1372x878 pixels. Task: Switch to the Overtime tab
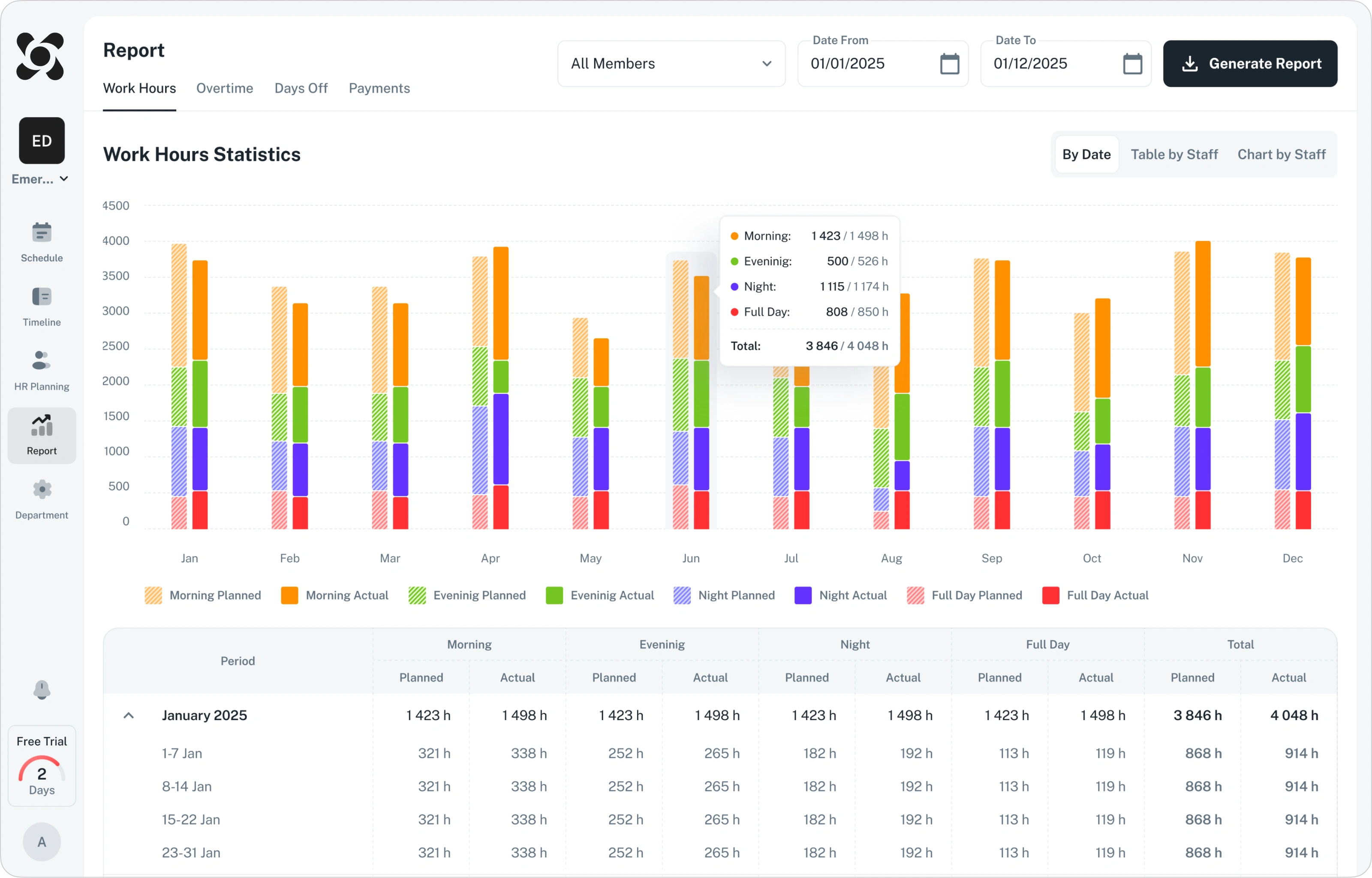225,88
